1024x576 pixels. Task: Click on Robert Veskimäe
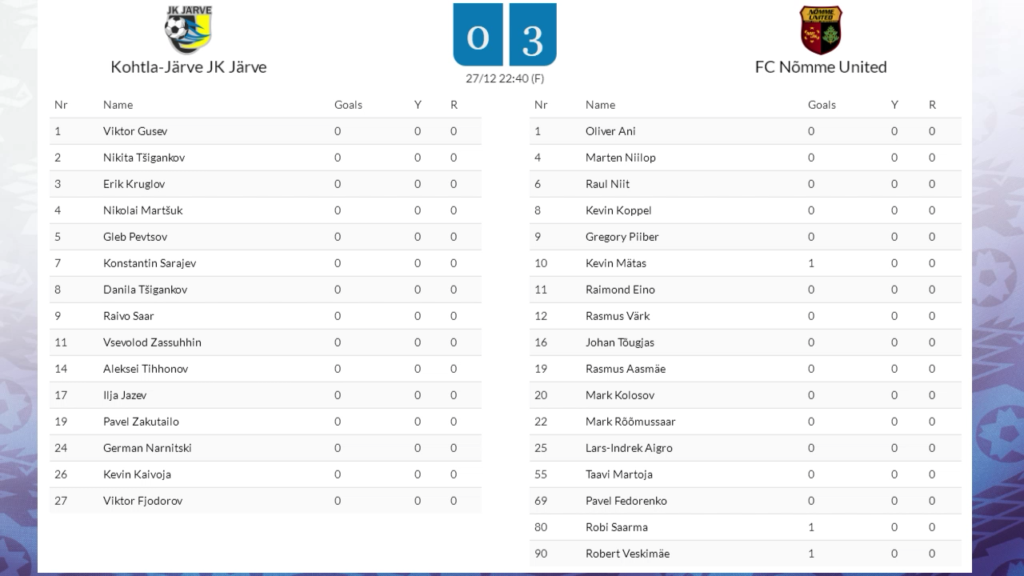coord(628,554)
